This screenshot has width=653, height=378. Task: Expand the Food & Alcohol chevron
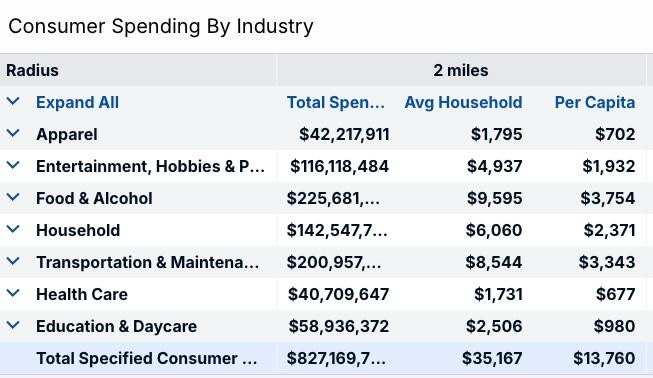[x=13, y=197]
